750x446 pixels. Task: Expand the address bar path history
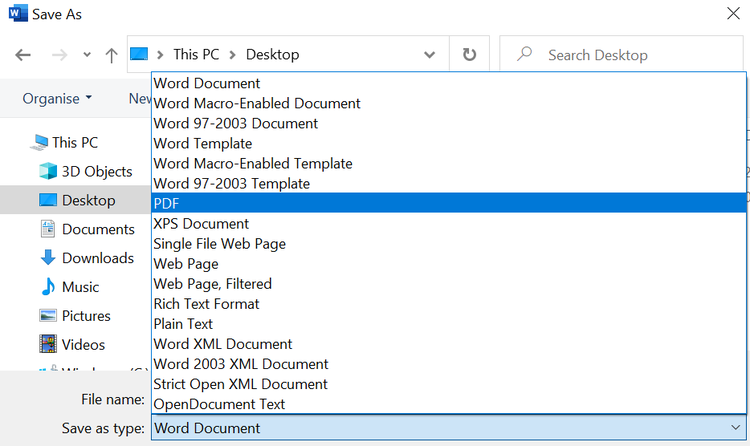pyautogui.click(x=429, y=55)
